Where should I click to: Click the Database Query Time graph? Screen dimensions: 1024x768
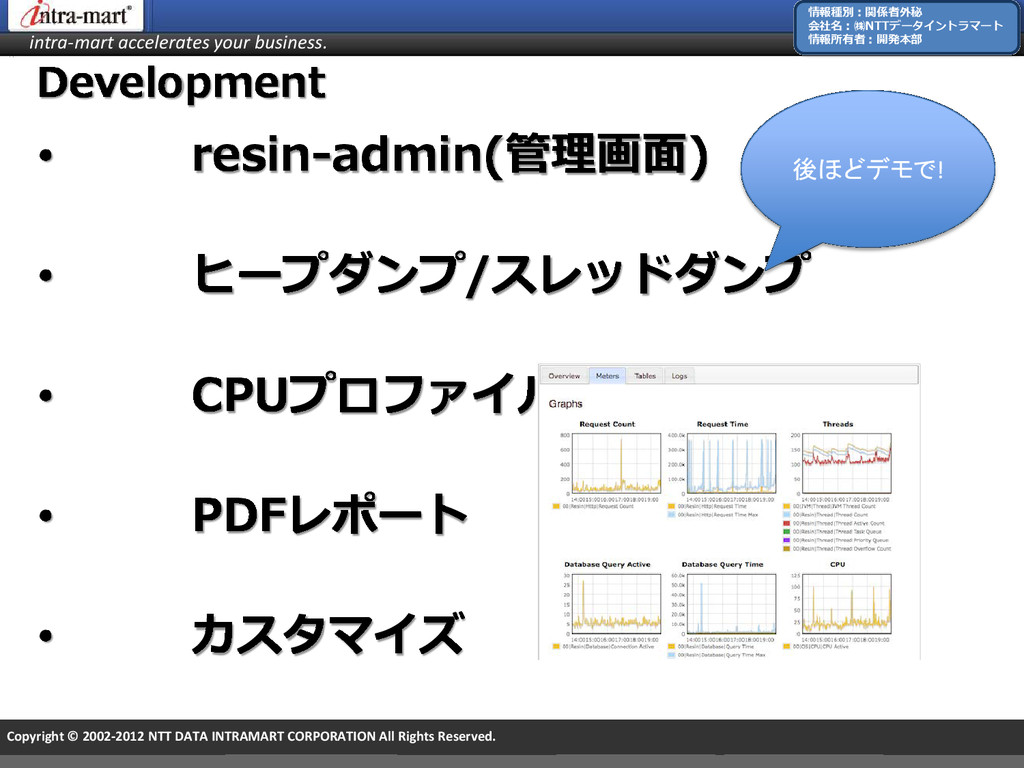coord(731,603)
